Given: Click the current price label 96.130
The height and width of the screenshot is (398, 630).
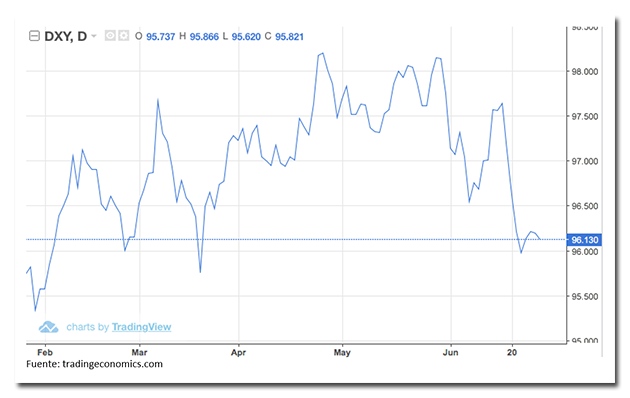Looking at the screenshot, I should (584, 240).
